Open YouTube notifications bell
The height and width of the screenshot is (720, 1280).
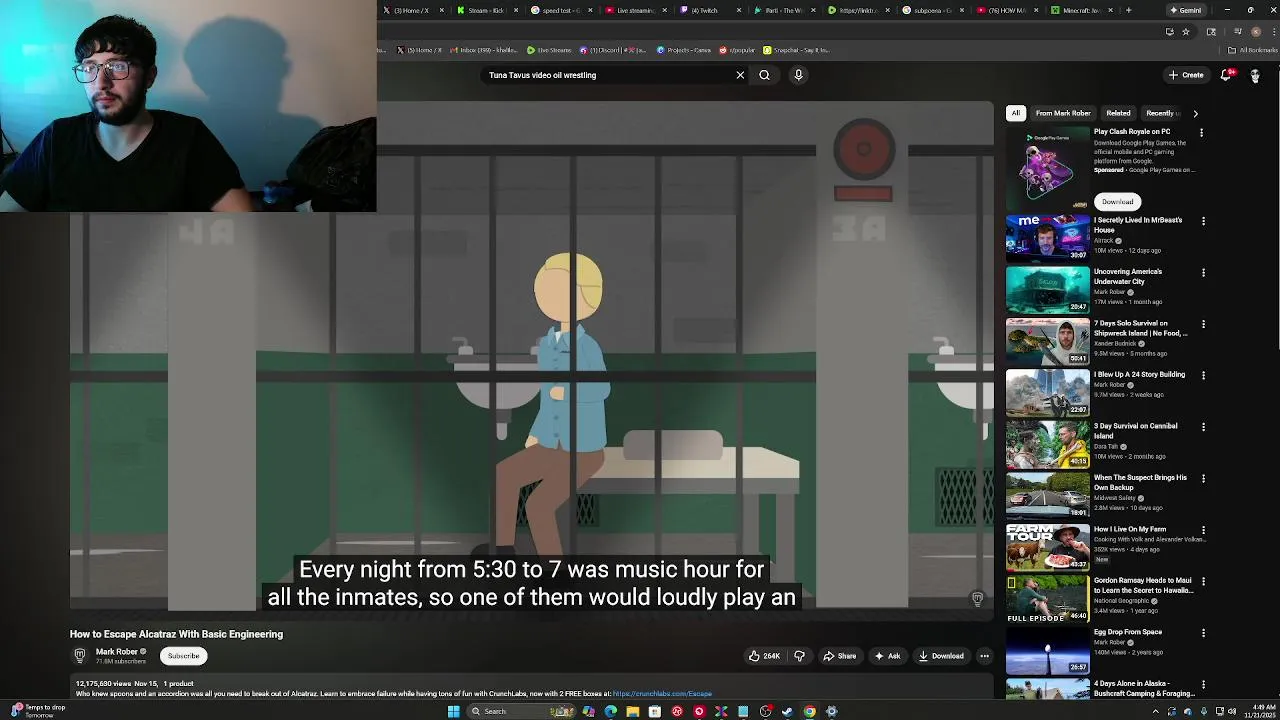pyautogui.click(x=1226, y=75)
